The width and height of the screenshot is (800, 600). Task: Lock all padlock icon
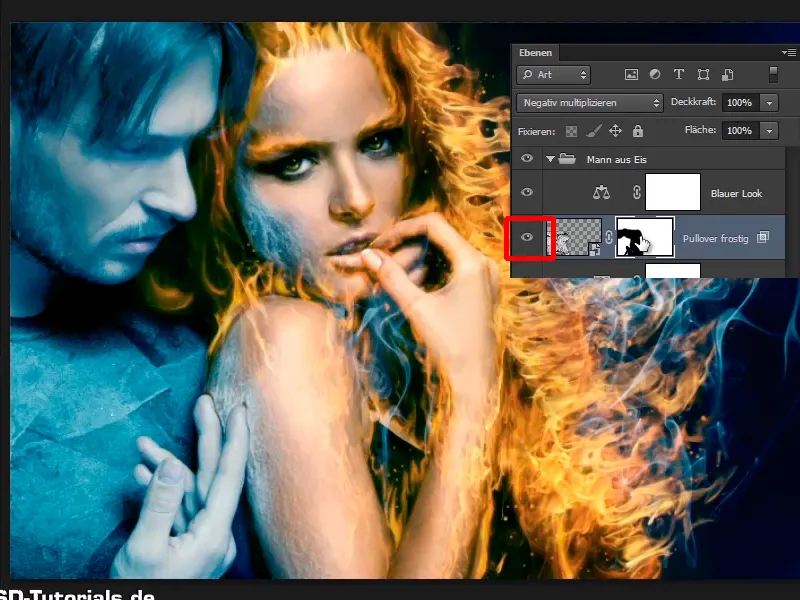click(638, 131)
